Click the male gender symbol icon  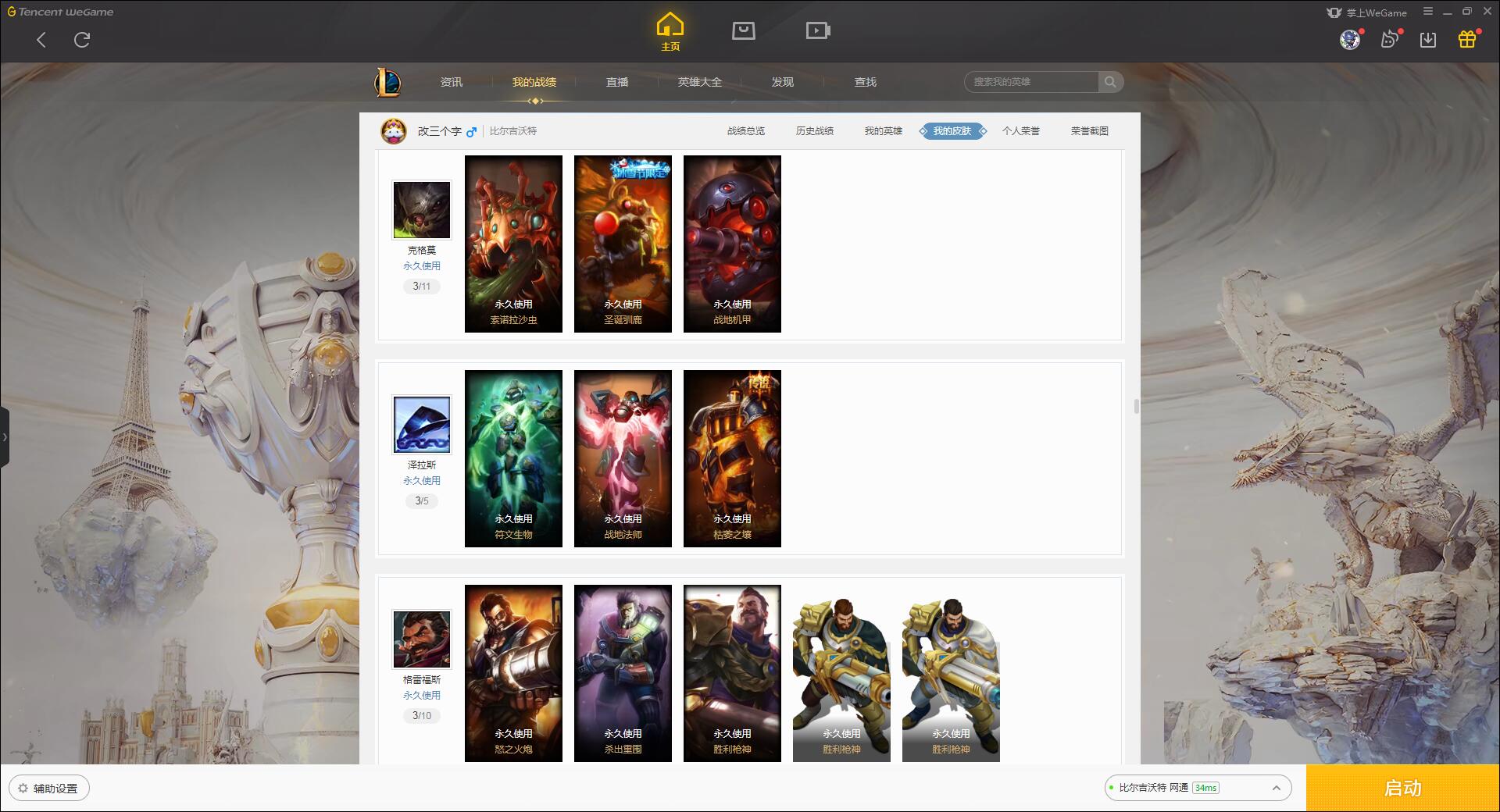pyautogui.click(x=471, y=132)
